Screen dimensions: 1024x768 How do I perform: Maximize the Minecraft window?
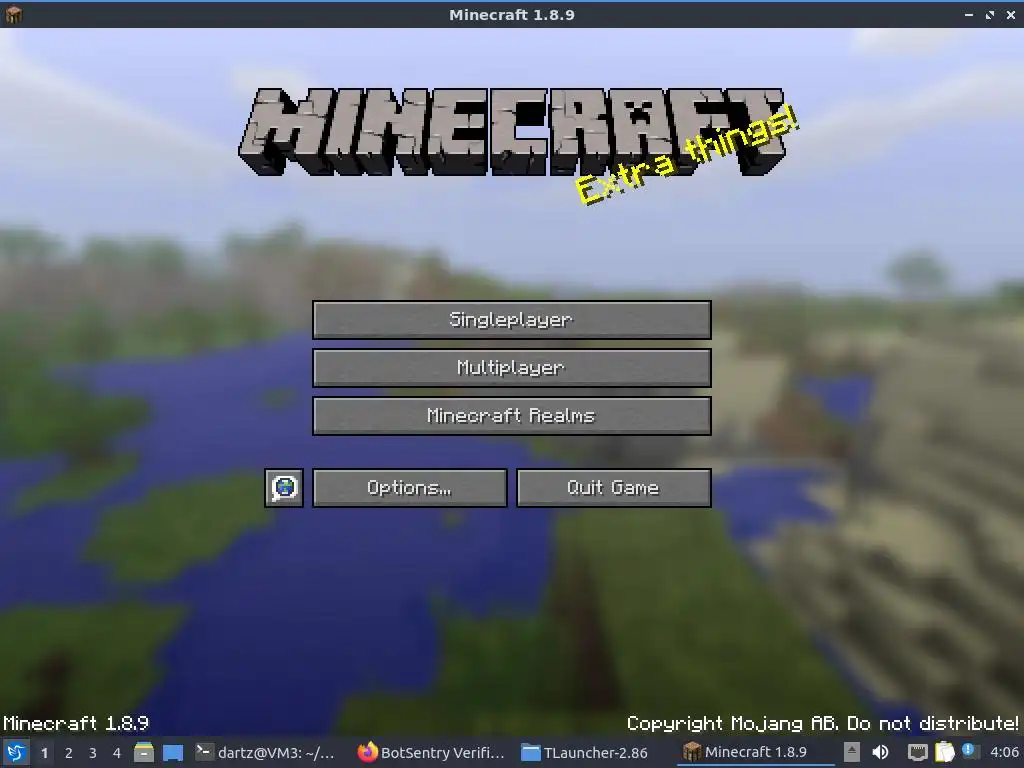pyautogui.click(x=989, y=14)
